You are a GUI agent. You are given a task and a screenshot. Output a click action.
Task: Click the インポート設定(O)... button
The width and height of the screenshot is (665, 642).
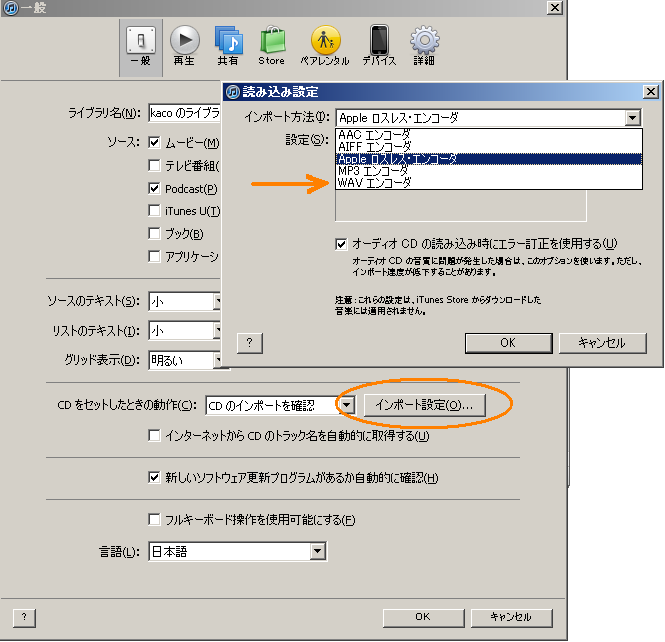point(425,405)
